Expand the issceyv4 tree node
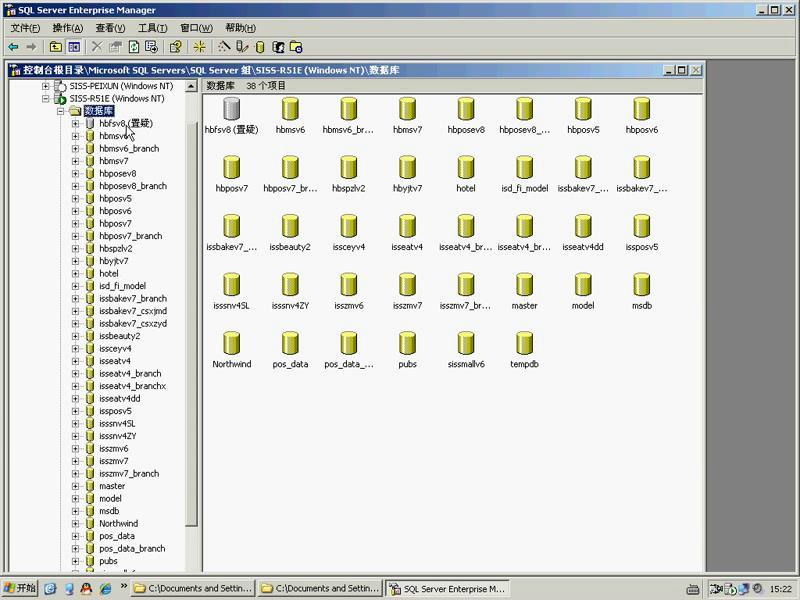The height and width of the screenshot is (600, 800). coord(76,348)
